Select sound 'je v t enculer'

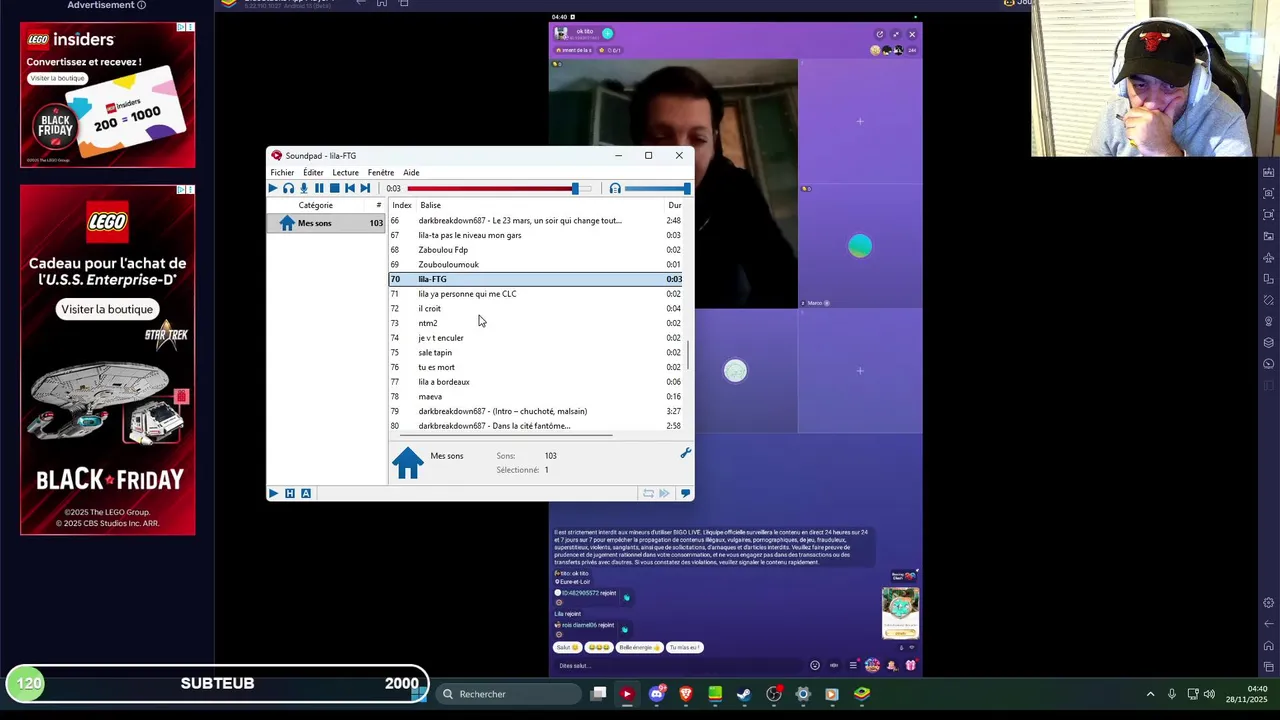536,338
